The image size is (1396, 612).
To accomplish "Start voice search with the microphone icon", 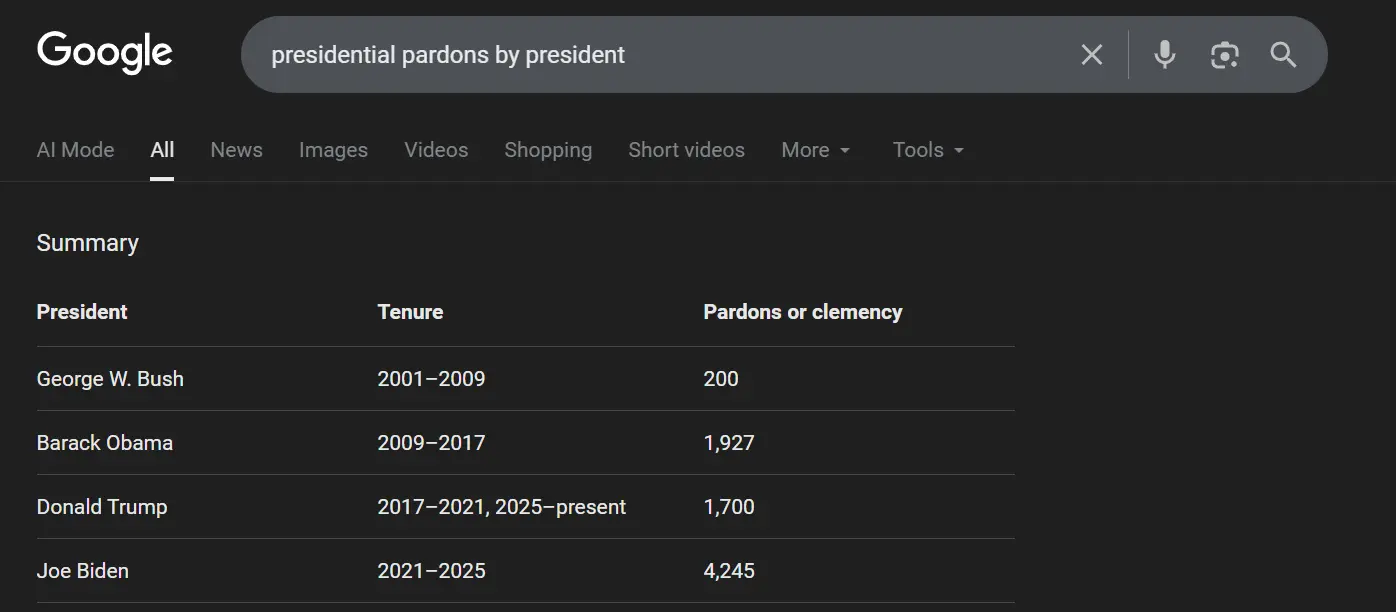I will point(1164,55).
